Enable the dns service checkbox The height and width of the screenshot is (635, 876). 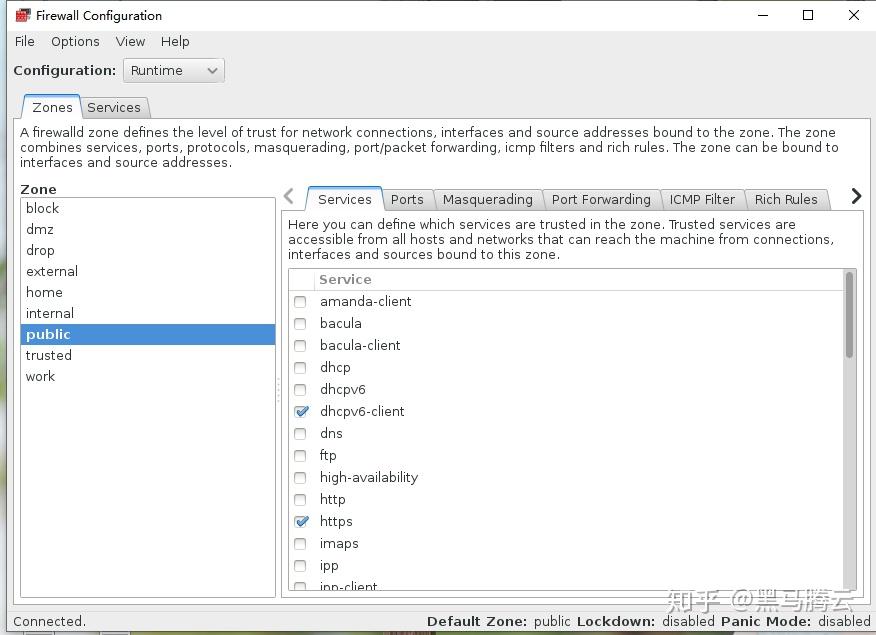301,434
